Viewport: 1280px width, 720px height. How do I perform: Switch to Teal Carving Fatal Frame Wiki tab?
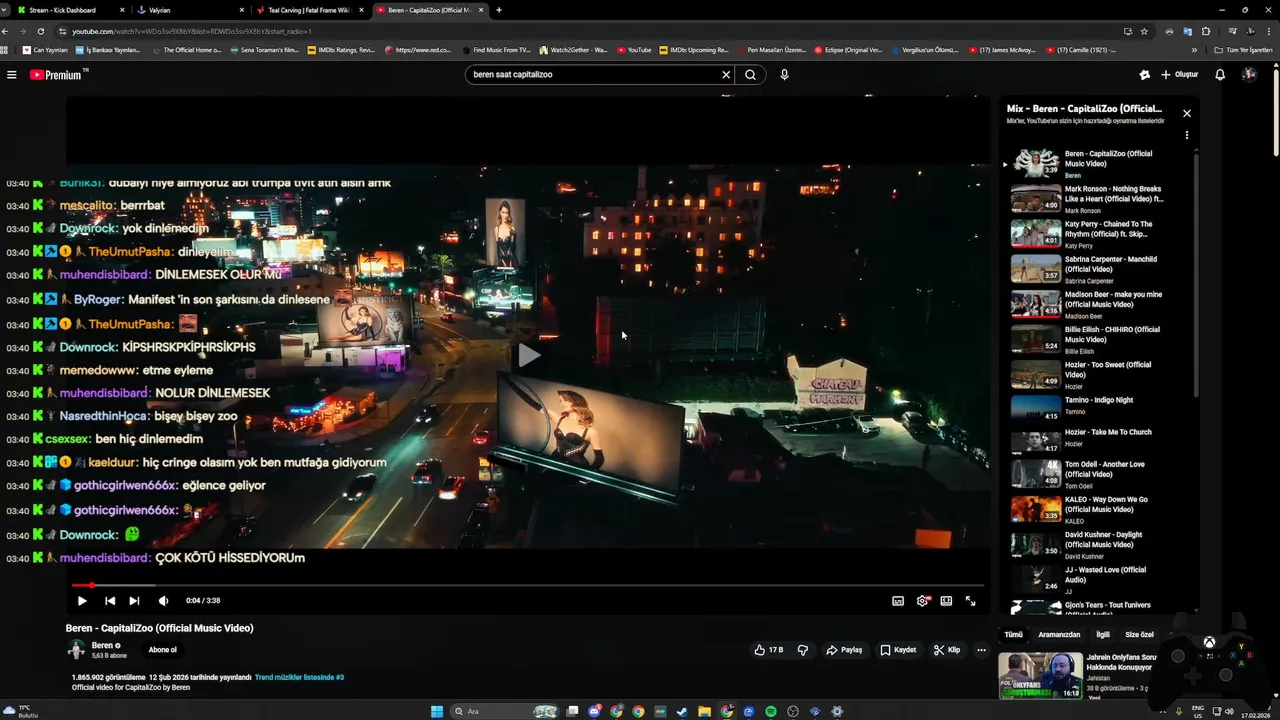[309, 10]
